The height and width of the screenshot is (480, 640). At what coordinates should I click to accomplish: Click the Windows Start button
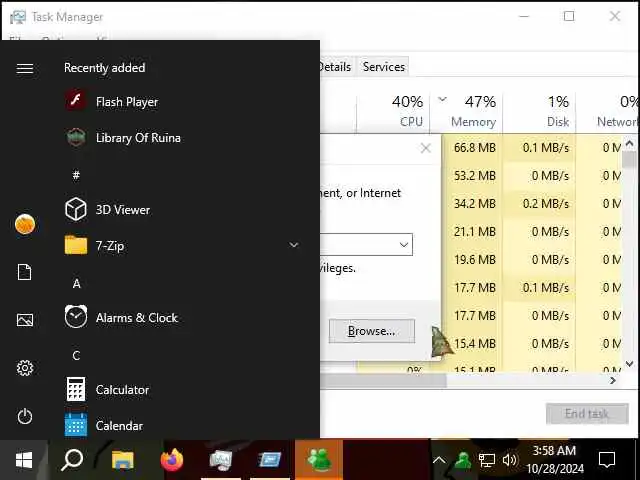click(x=24, y=460)
